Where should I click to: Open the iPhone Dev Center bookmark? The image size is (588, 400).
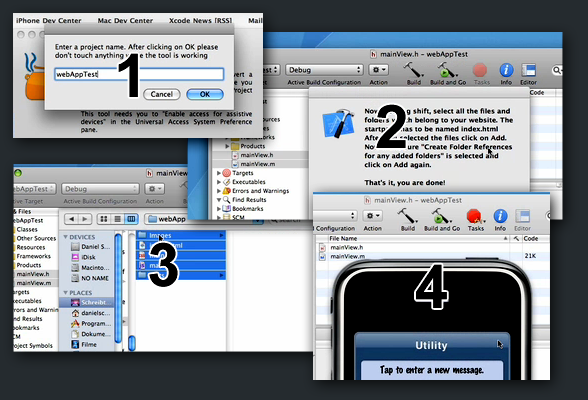coord(48,21)
